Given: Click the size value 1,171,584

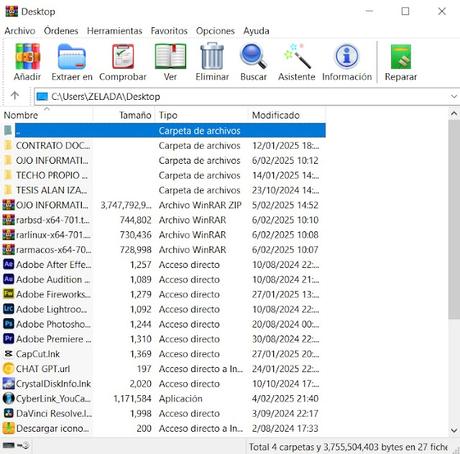Looking at the screenshot, I should click(x=132, y=398).
